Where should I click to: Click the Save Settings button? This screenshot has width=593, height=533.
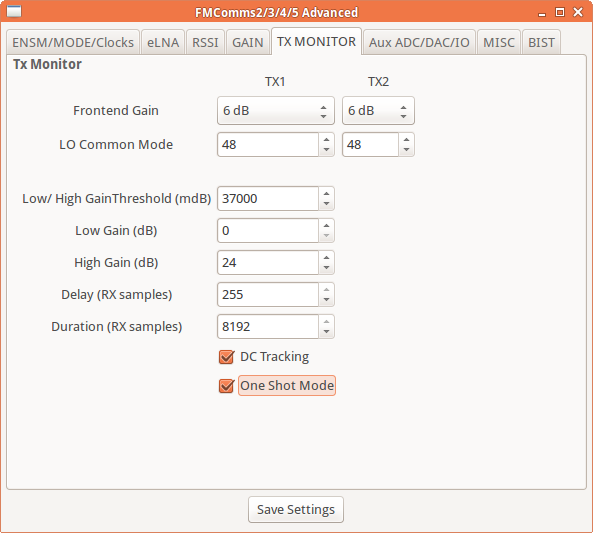(296, 510)
